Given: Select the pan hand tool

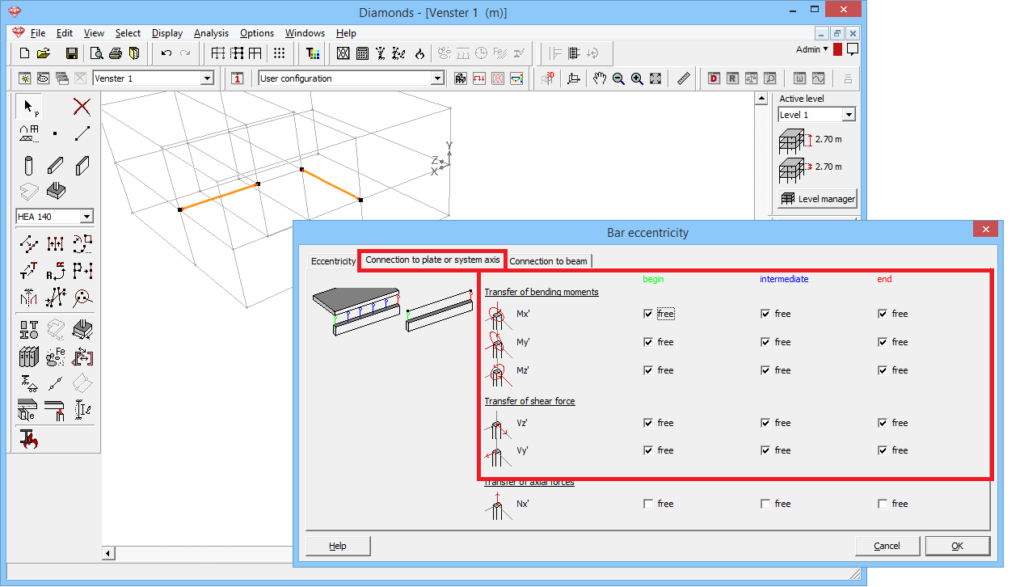Looking at the screenshot, I should point(599,78).
